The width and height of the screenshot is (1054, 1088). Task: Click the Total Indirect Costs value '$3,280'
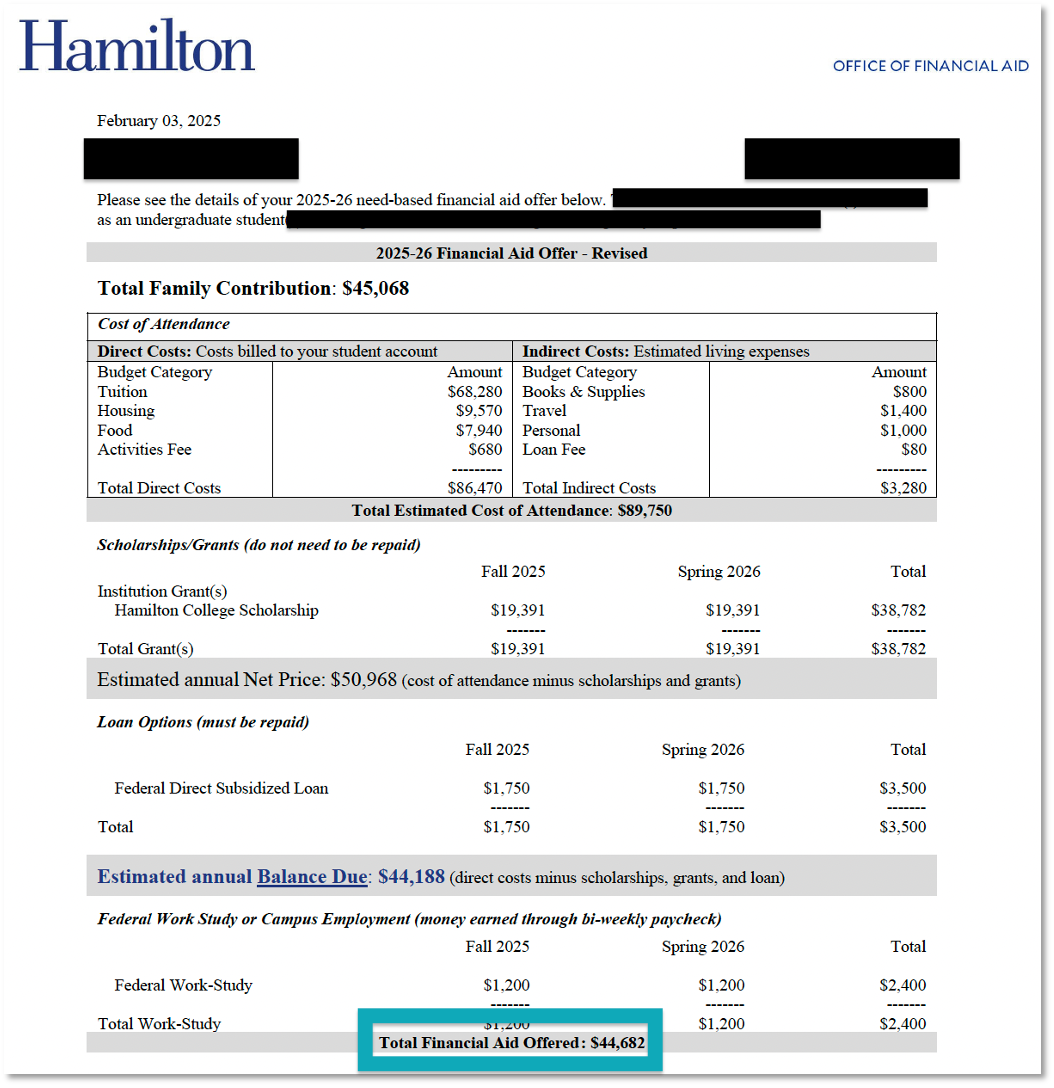pyautogui.click(x=903, y=488)
